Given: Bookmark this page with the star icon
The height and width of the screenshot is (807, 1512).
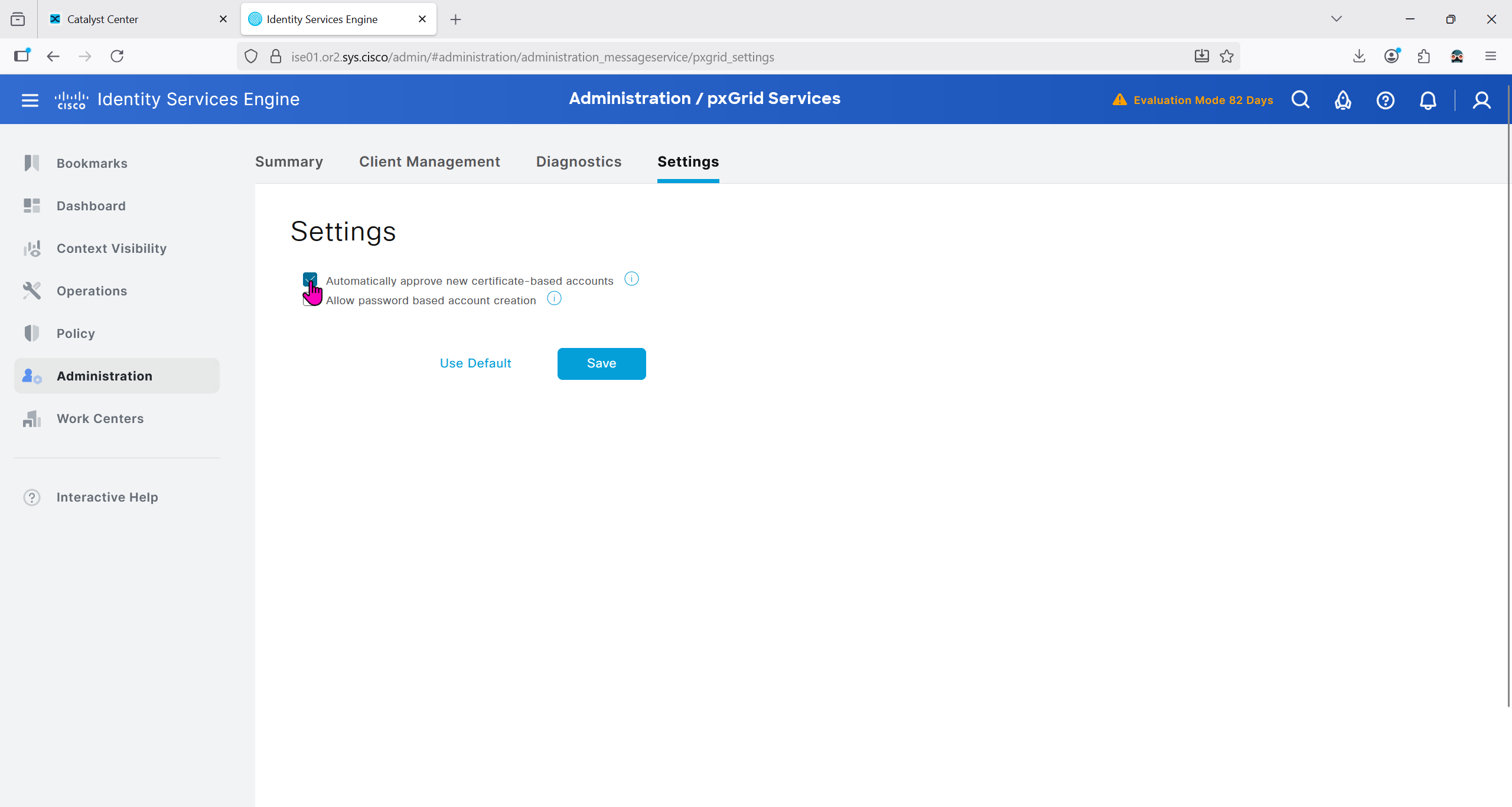Looking at the screenshot, I should (x=1227, y=56).
